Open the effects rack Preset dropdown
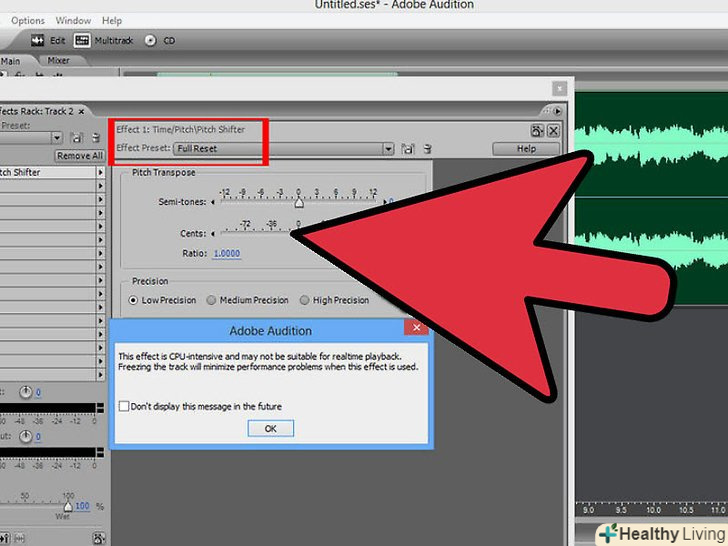The image size is (728, 546). [57, 138]
